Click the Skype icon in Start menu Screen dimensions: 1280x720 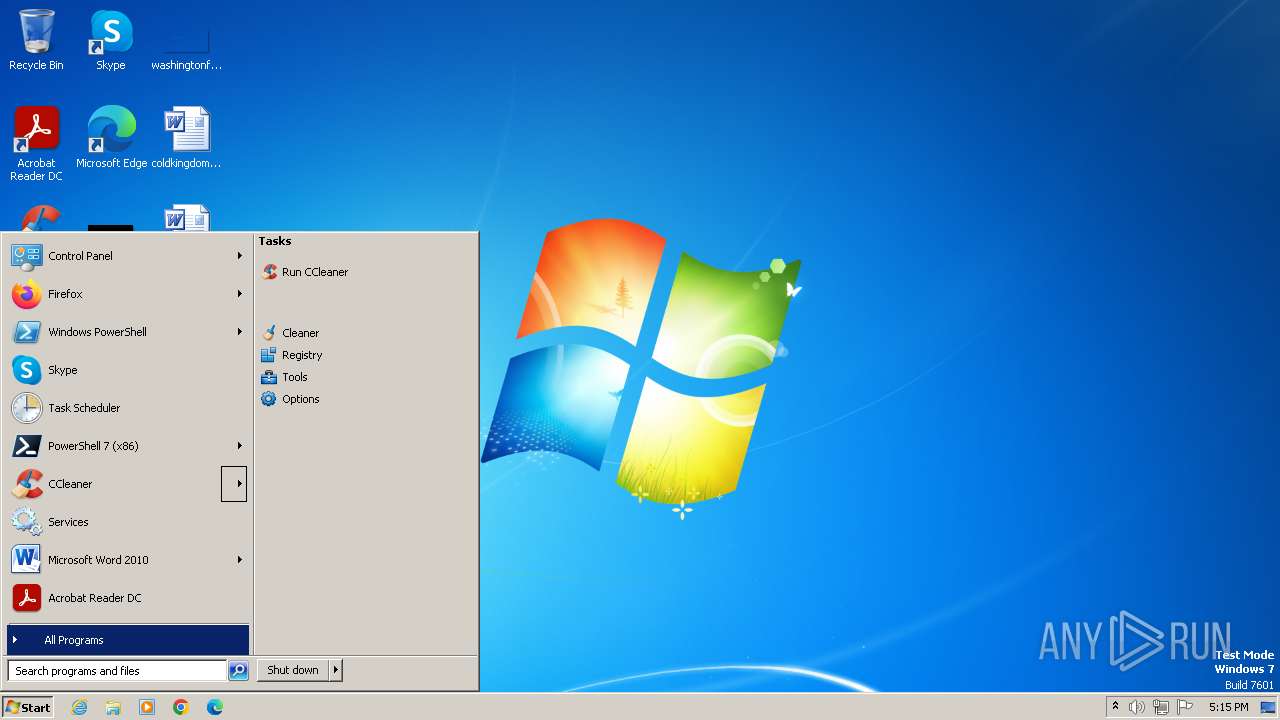[x=27, y=370]
